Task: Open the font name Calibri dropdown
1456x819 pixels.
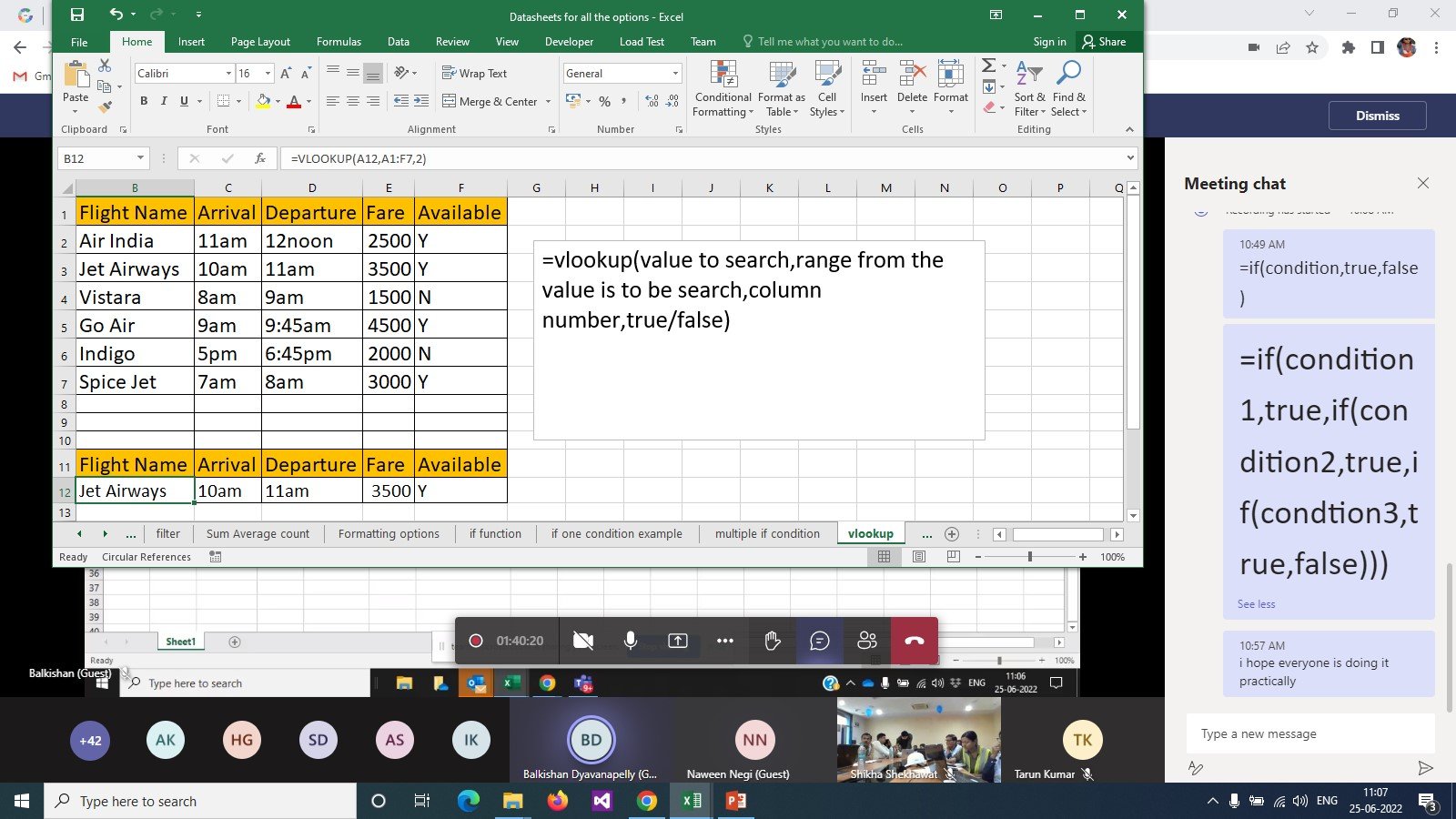Action: pos(228,74)
